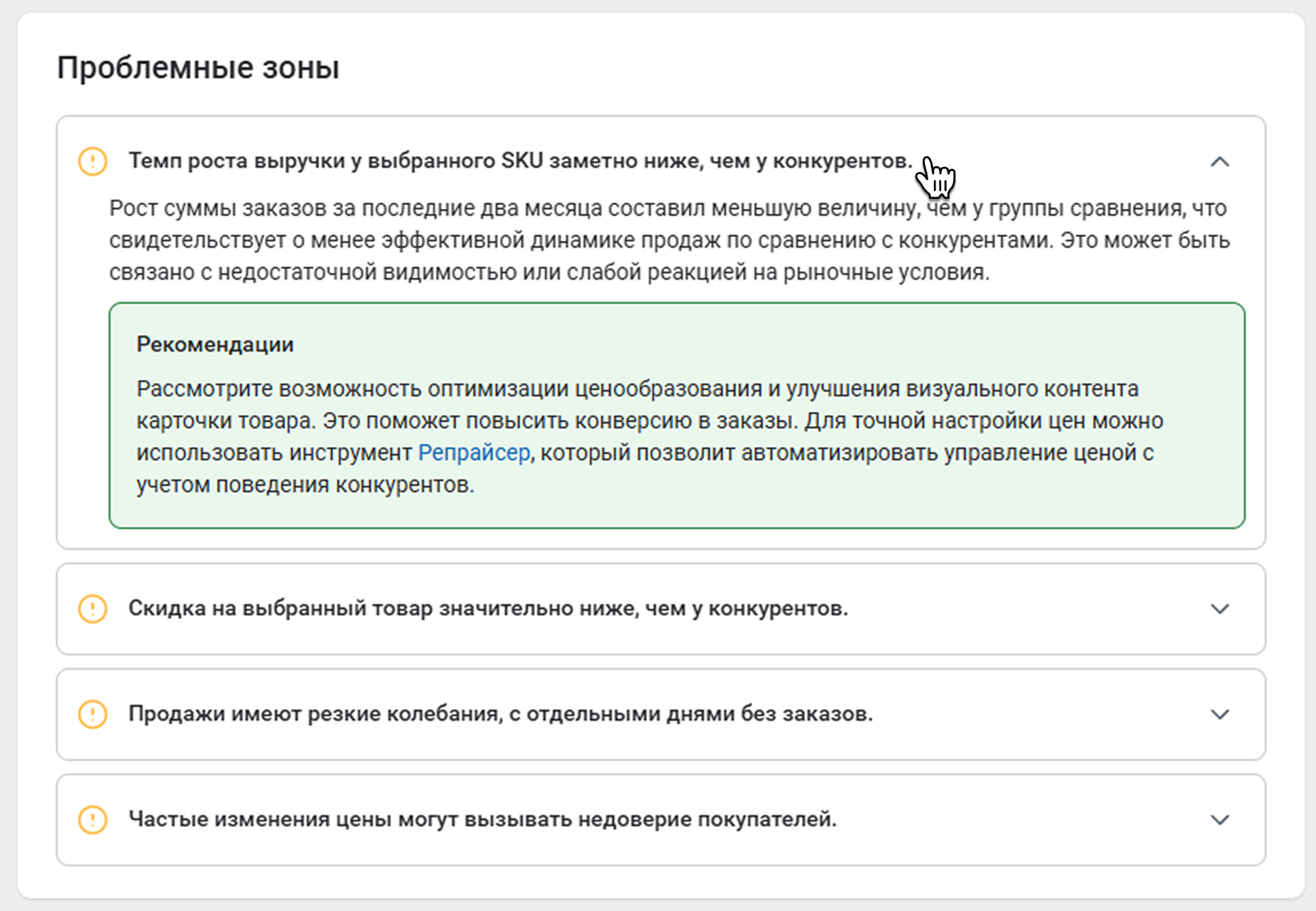This screenshot has height=911, width=1316.
Task: Click the warning icon next to 'Скидка на выбранный товар'
Action: click(x=93, y=609)
